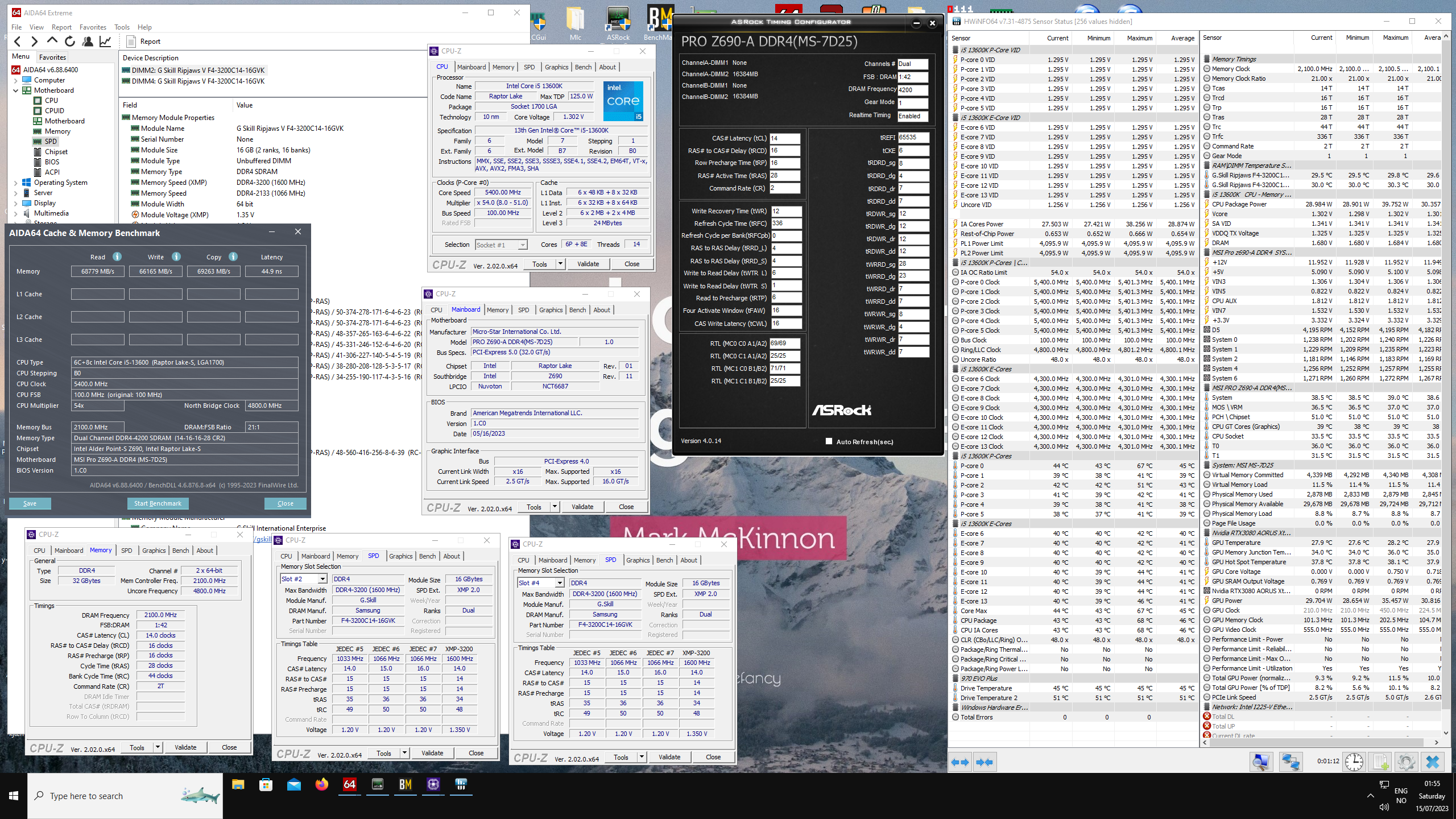Open Tools dropdown arrow in CPU-Z CPU window
This screenshot has height=819, width=1456.
tap(560, 264)
